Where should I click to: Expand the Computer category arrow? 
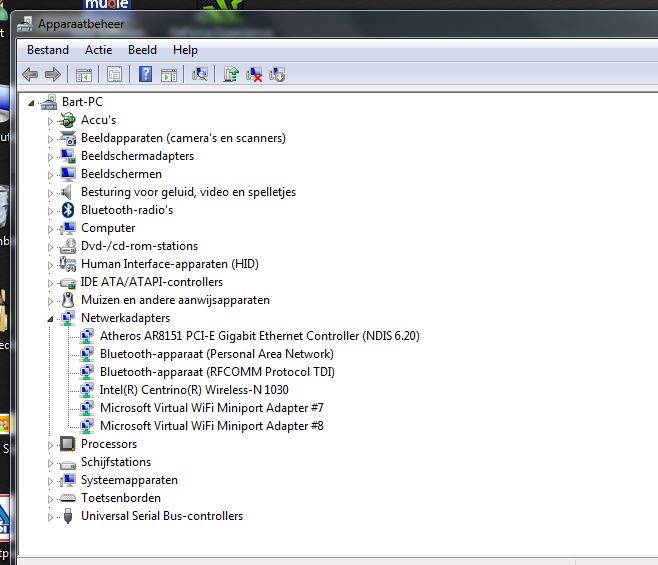point(50,229)
